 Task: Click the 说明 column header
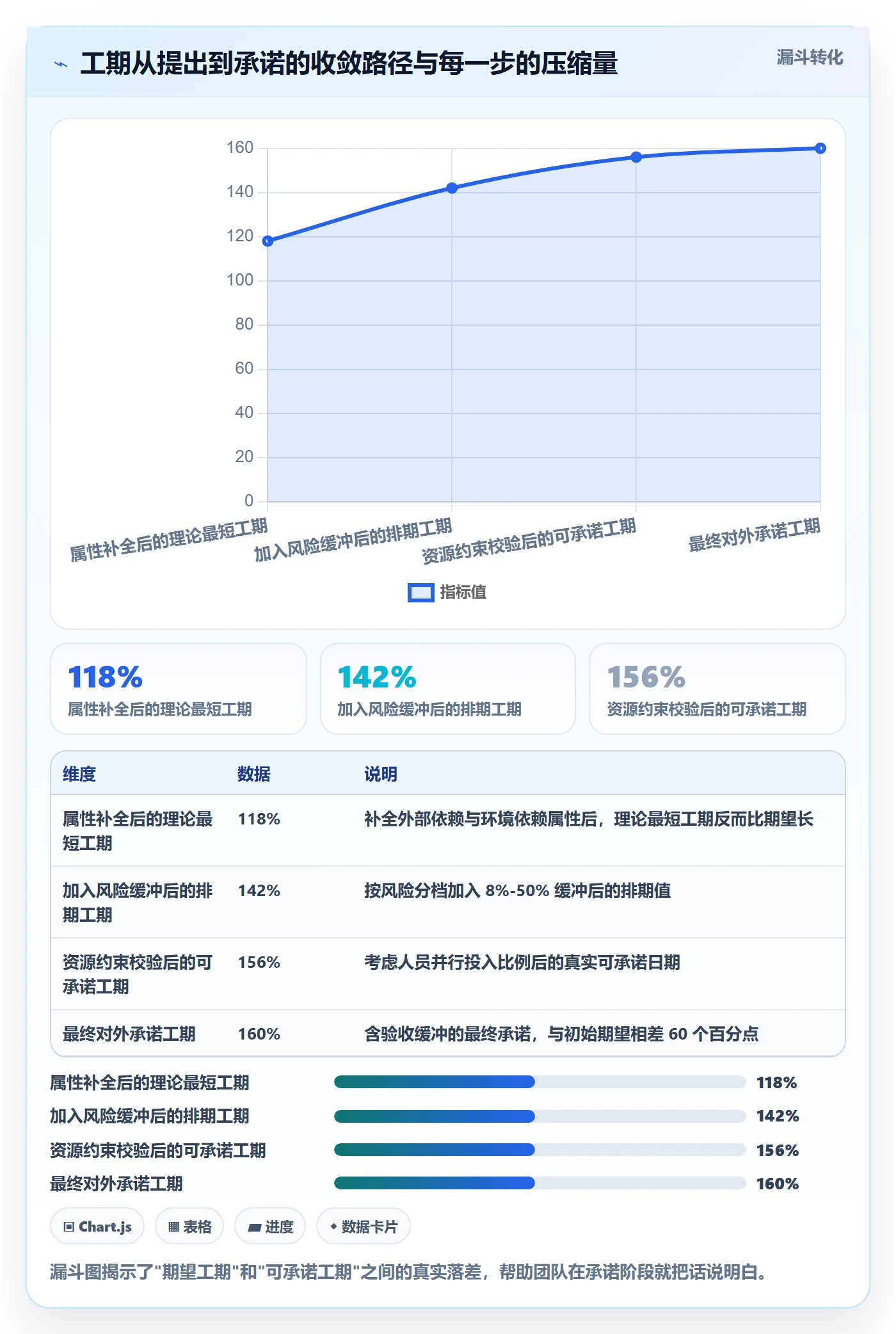381,774
